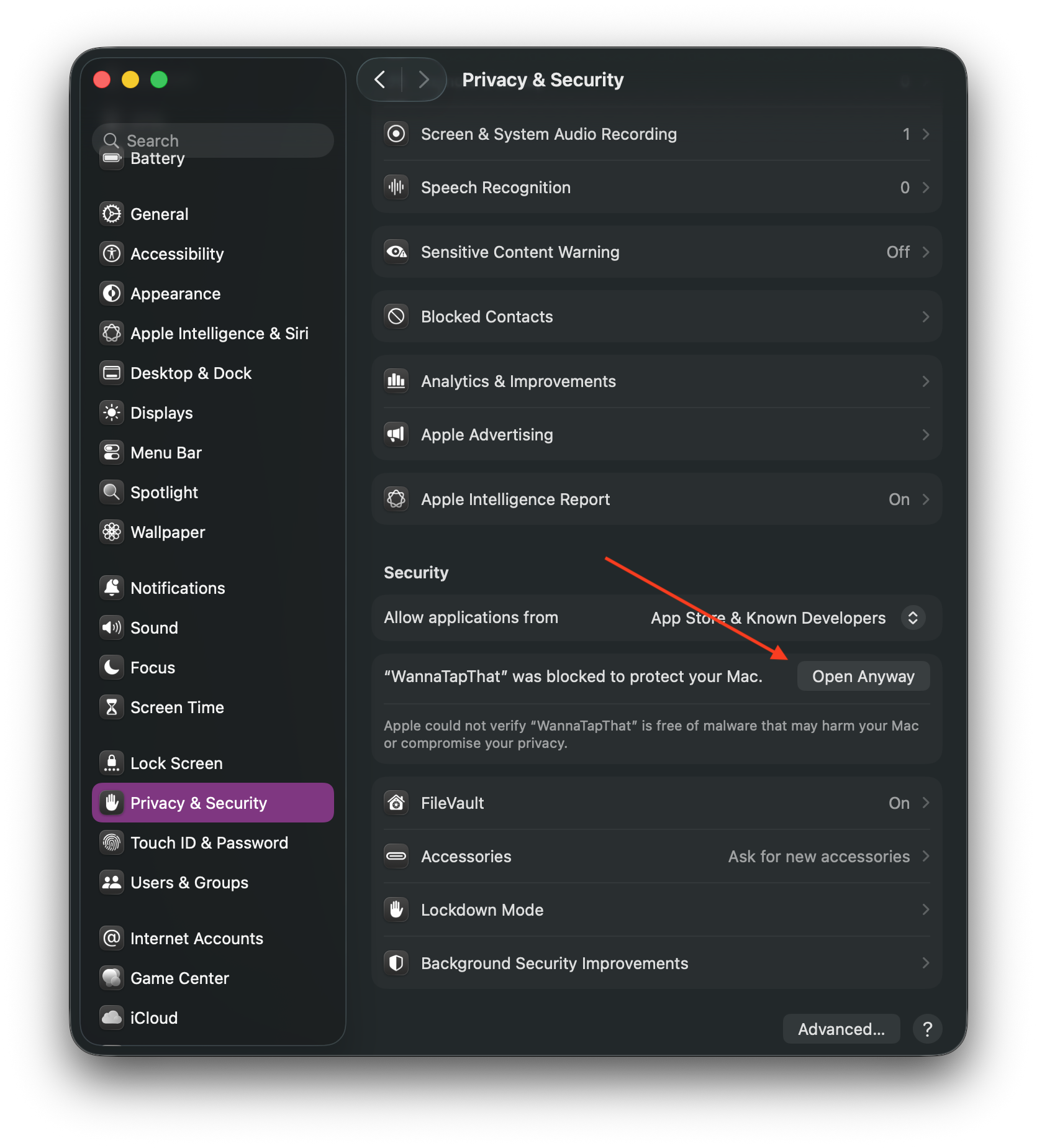Screen dimensions: 1037x1148
Task: Click the Displays sun icon
Action: point(112,412)
